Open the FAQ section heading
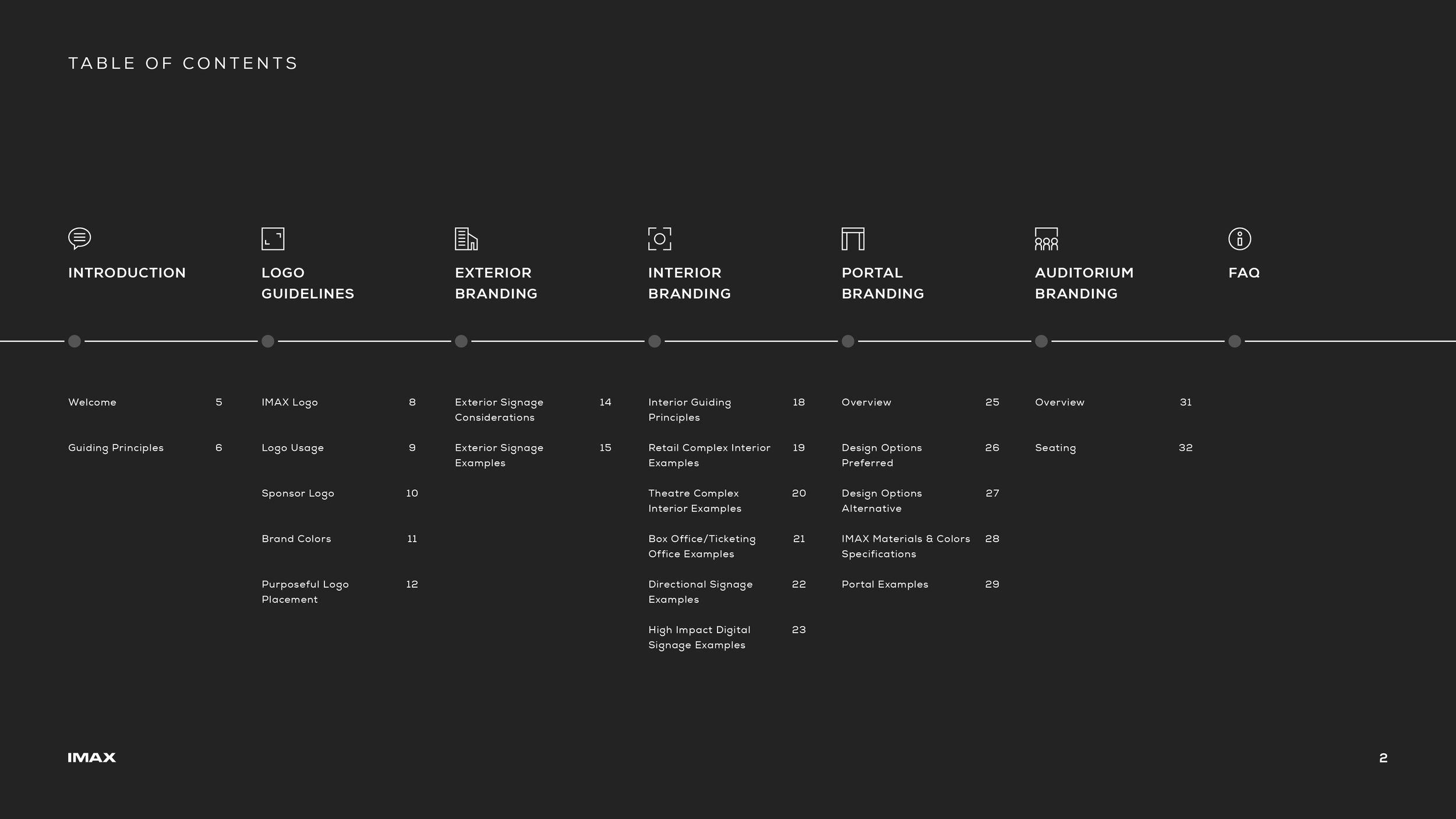The height and width of the screenshot is (819, 1456). [x=1244, y=273]
